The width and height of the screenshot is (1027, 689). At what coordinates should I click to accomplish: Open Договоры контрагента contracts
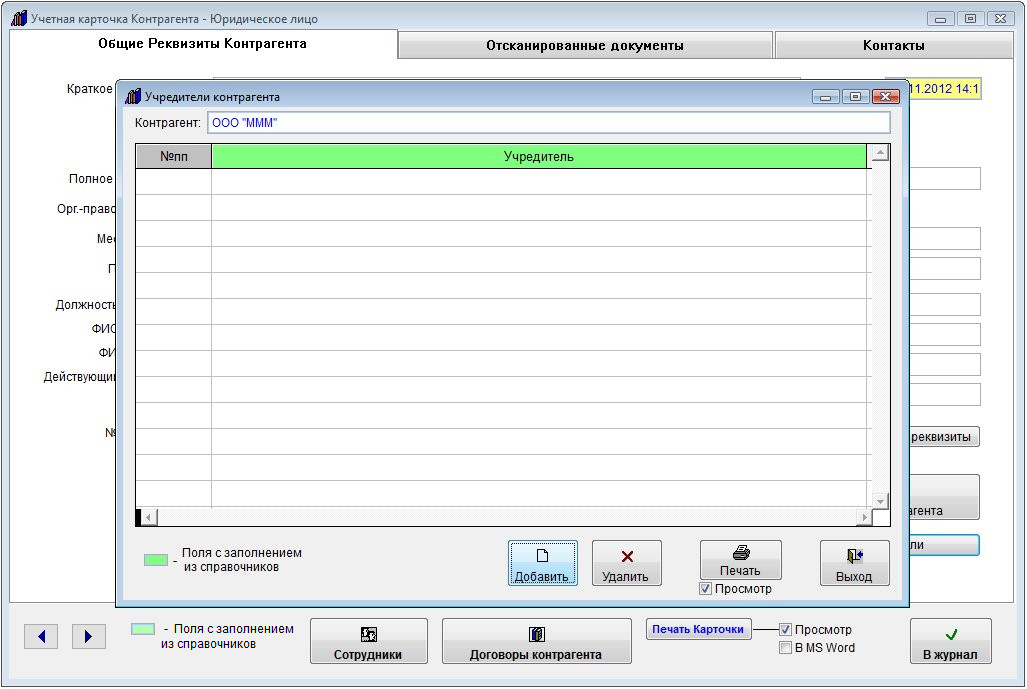(536, 641)
